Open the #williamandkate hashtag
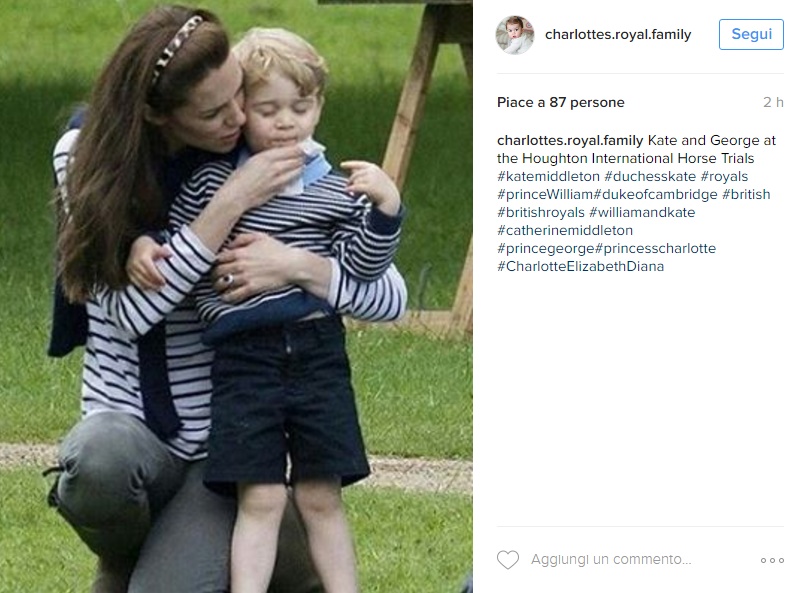Viewport: 785px width, 593px height. click(642, 212)
